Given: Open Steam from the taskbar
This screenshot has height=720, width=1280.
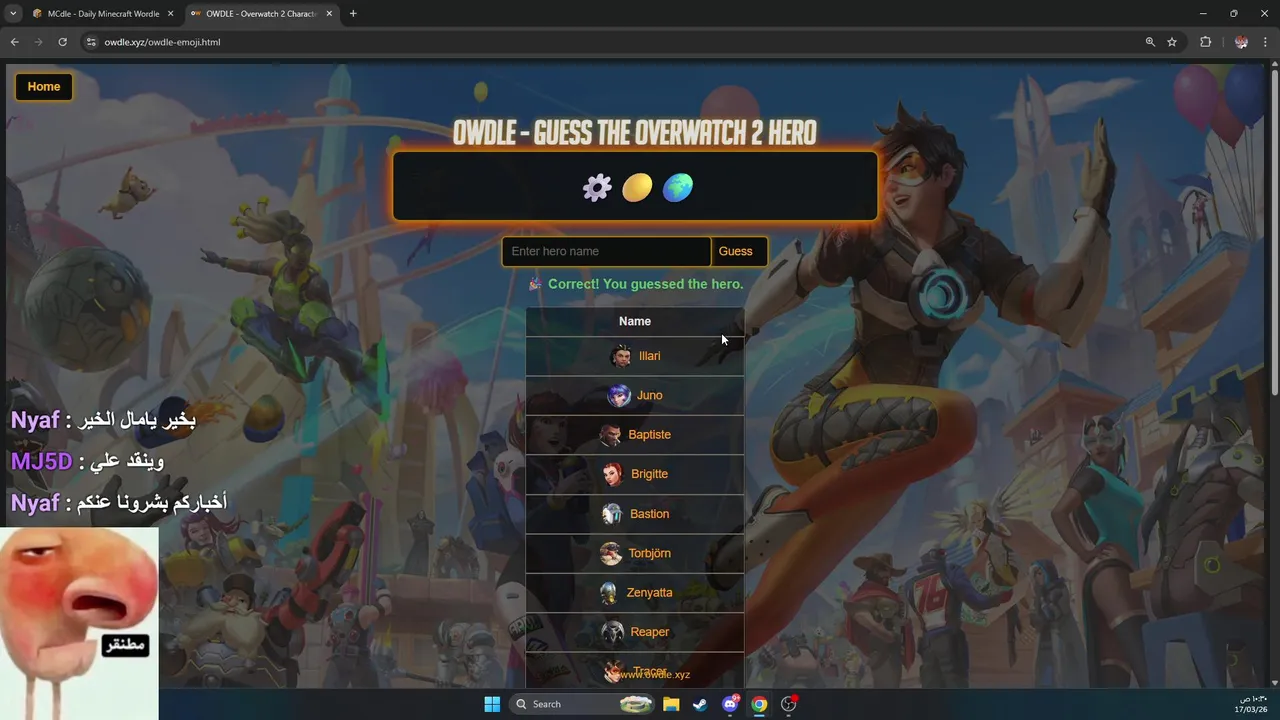Looking at the screenshot, I should pyautogui.click(x=700, y=705).
